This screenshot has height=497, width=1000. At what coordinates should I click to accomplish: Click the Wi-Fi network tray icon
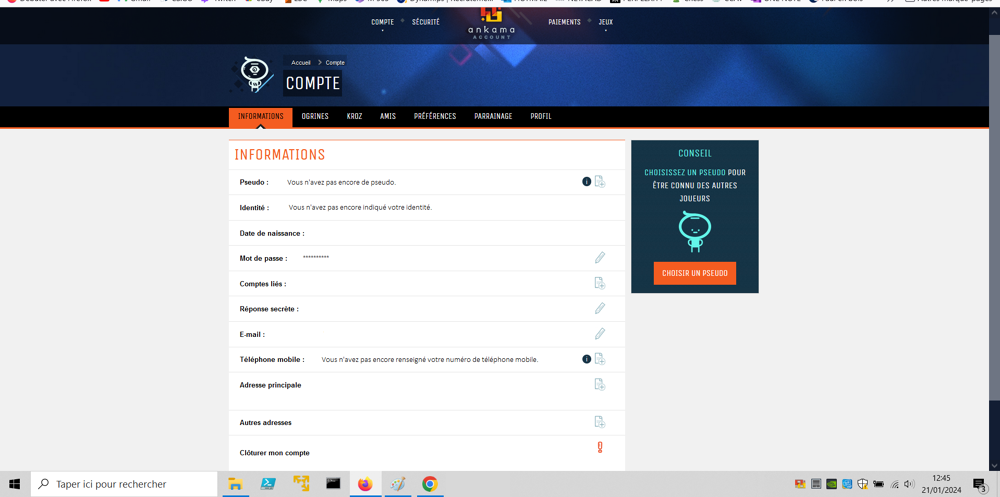895,484
